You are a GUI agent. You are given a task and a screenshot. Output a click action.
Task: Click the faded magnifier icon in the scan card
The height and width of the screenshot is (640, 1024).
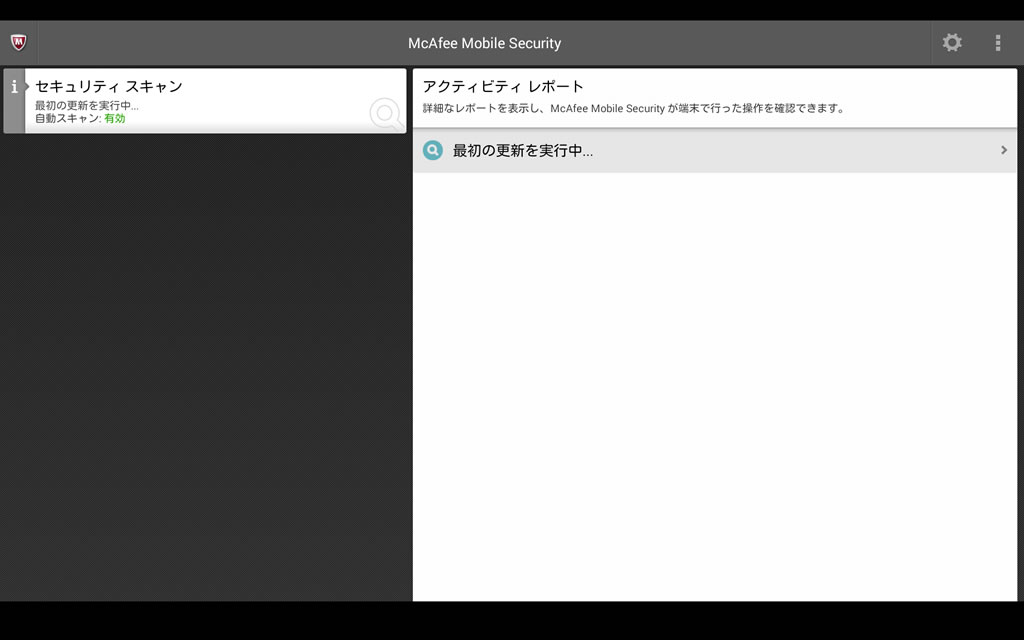(385, 114)
